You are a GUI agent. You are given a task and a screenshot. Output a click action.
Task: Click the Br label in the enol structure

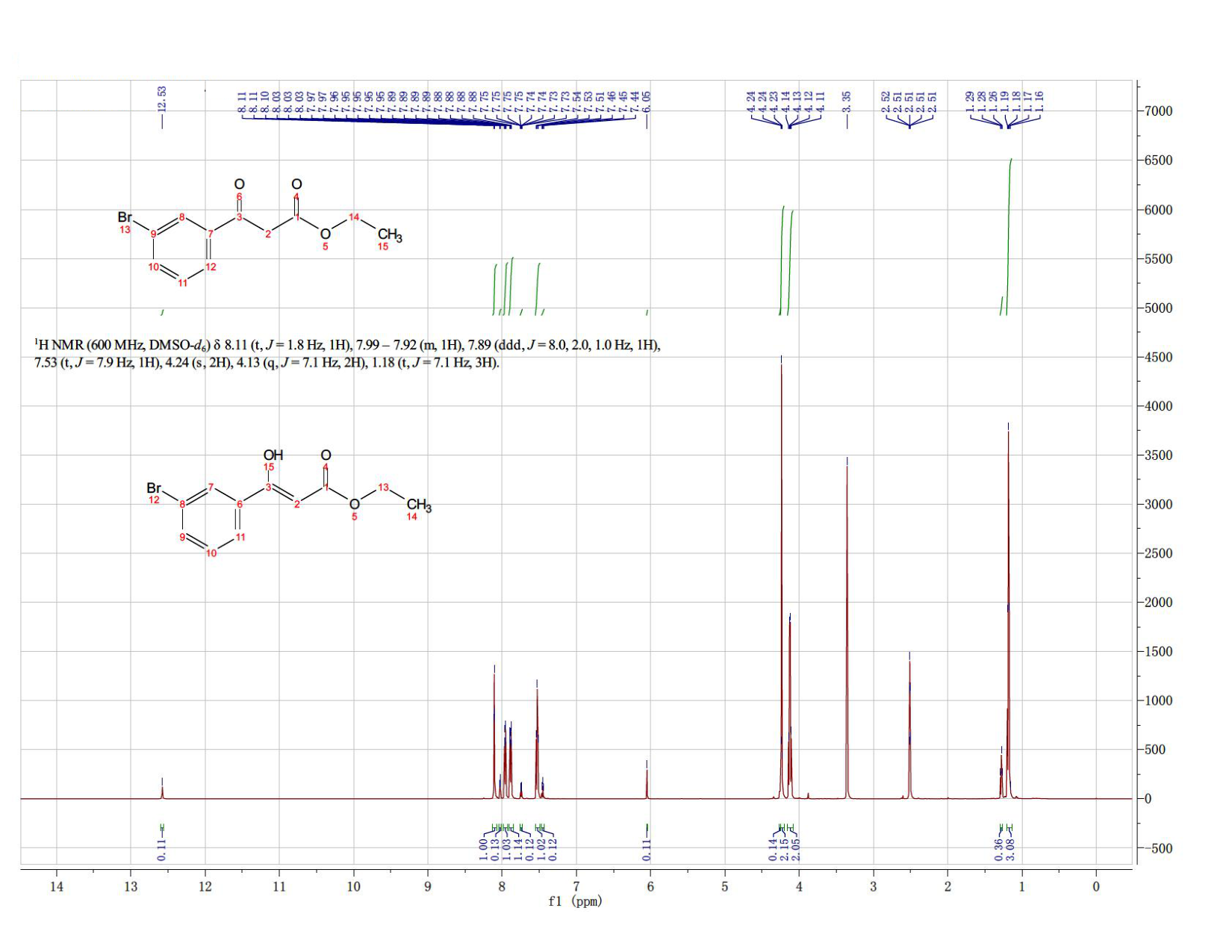coord(154,488)
